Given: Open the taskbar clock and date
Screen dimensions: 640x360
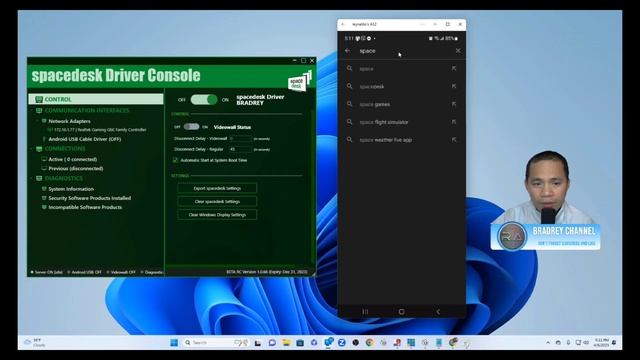Looking at the screenshot, I should click(x=601, y=342).
